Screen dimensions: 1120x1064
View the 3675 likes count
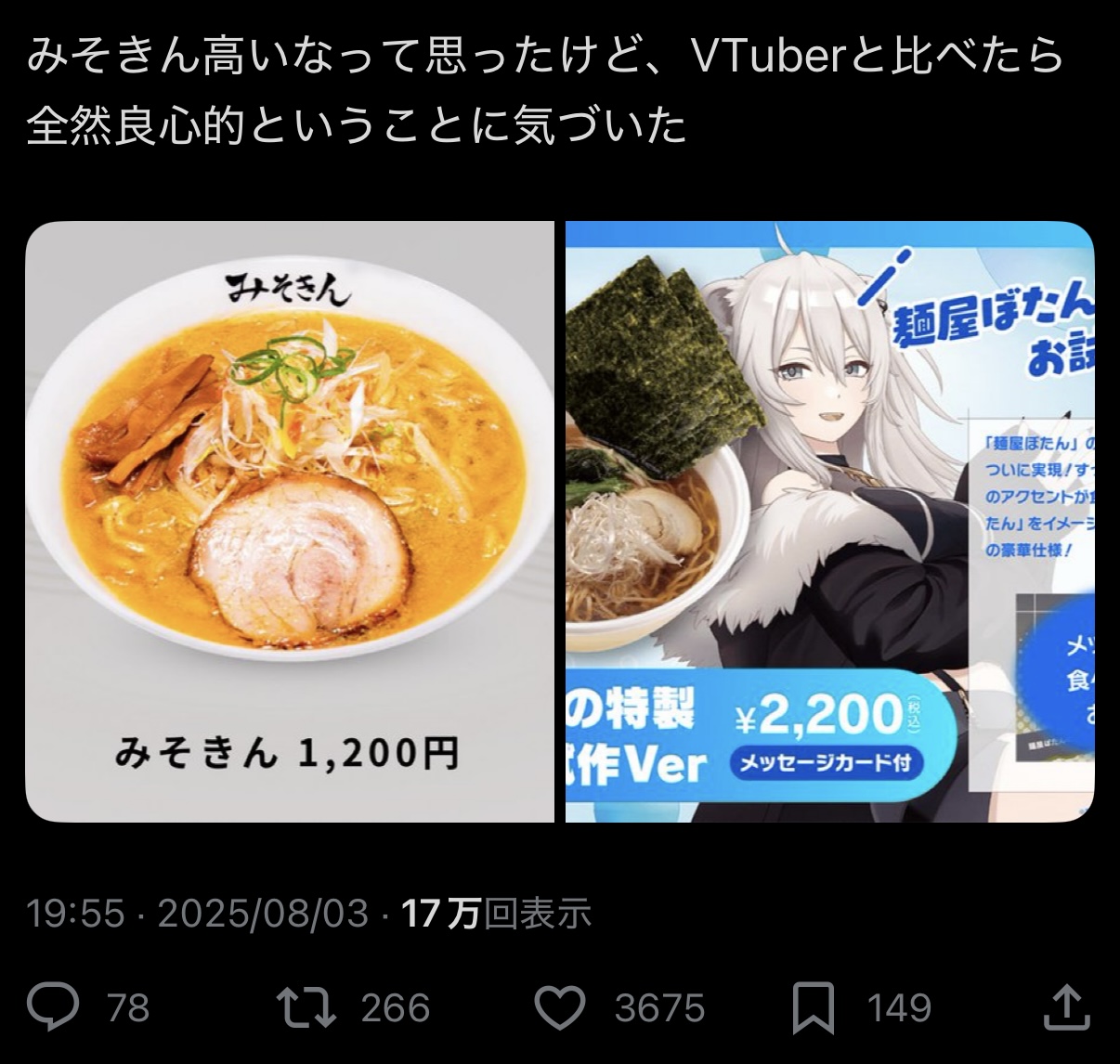coord(659,1008)
